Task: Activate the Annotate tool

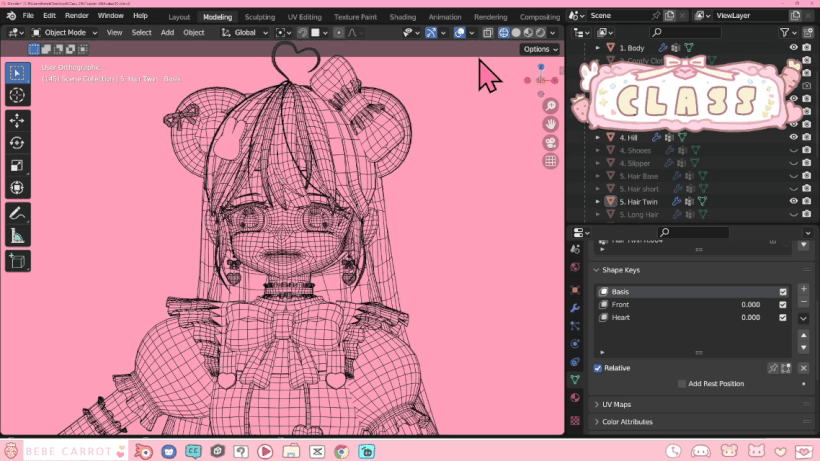Action: click(17, 213)
